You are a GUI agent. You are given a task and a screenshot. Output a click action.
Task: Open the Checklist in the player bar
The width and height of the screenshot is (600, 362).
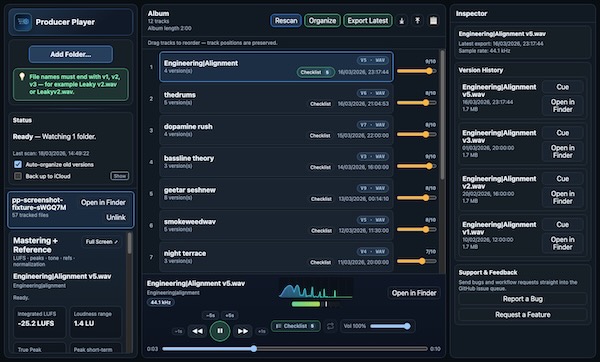(x=295, y=326)
